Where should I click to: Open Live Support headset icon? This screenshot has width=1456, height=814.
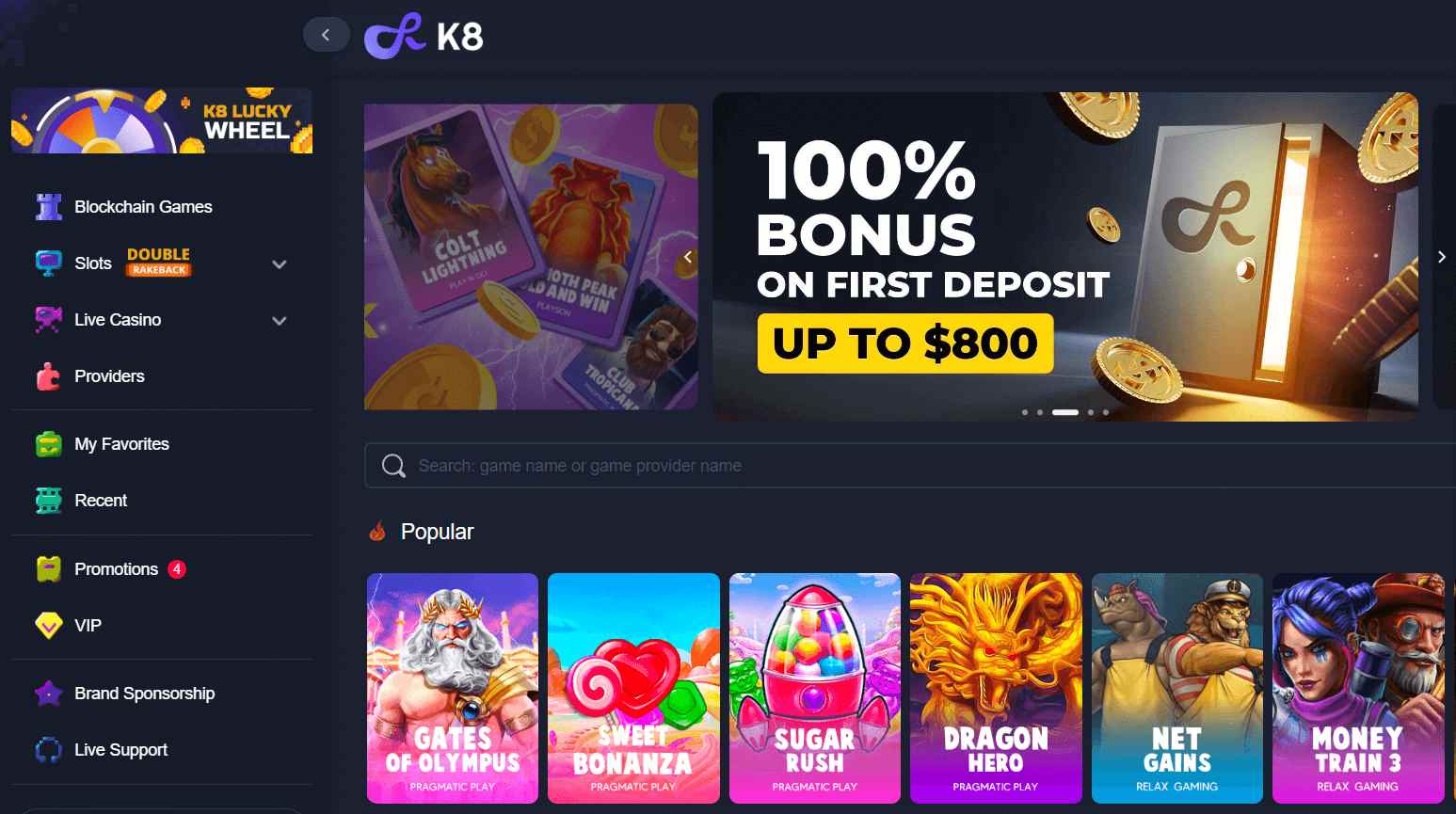(x=49, y=750)
